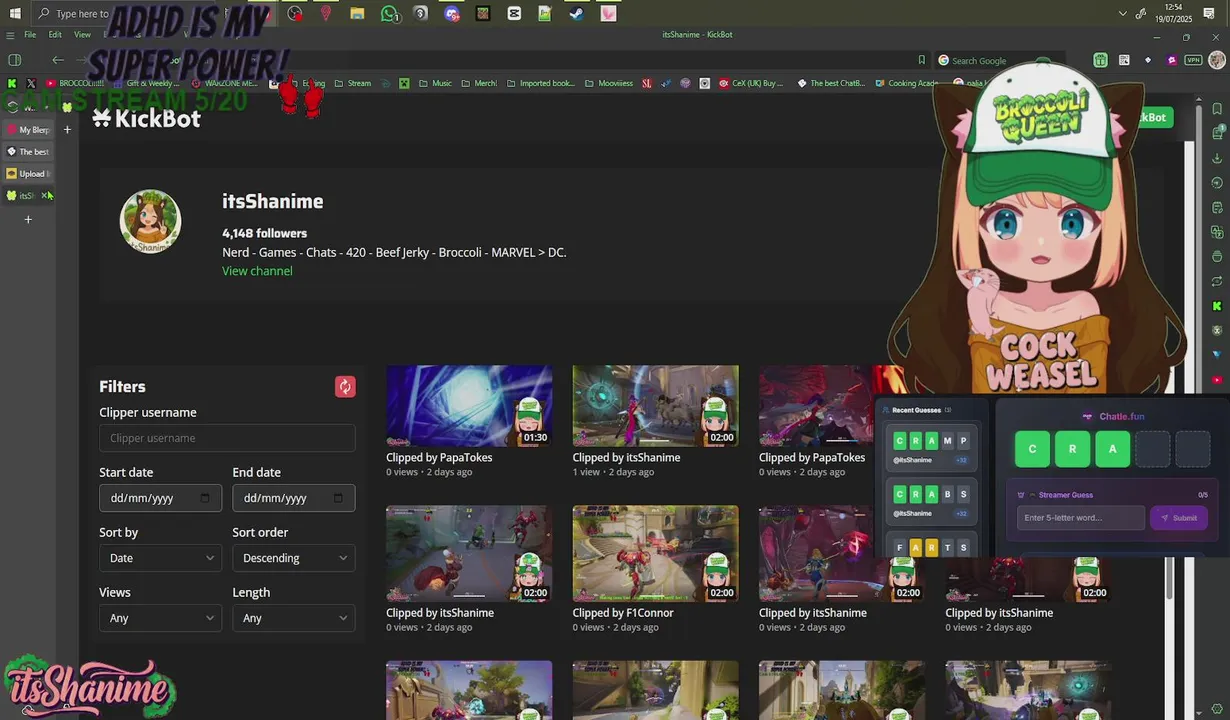Viewport: 1230px width, 720px height.
Task: Play the clip with 1 view
Action: point(655,405)
